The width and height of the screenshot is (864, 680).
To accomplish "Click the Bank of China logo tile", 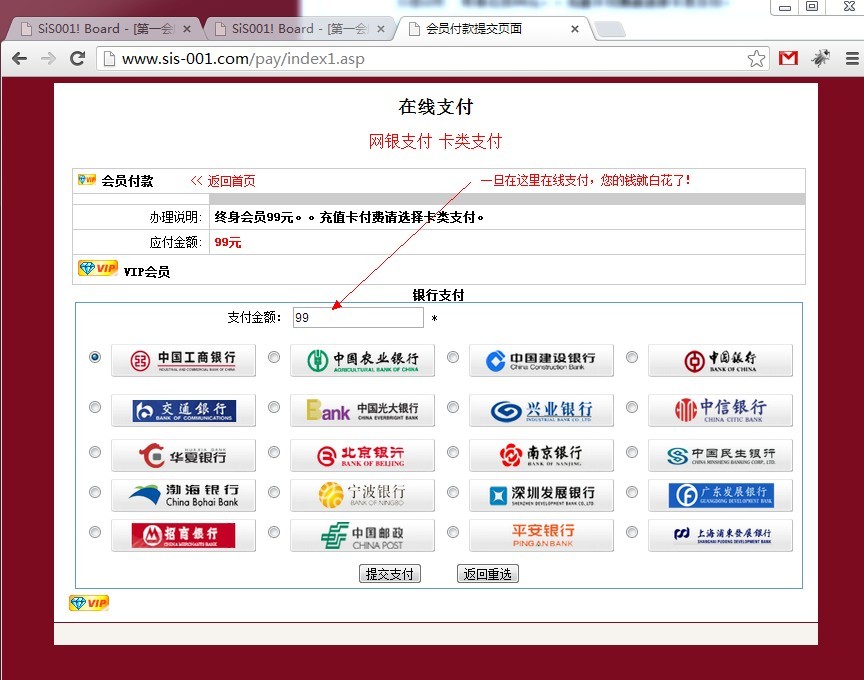I will [720, 360].
